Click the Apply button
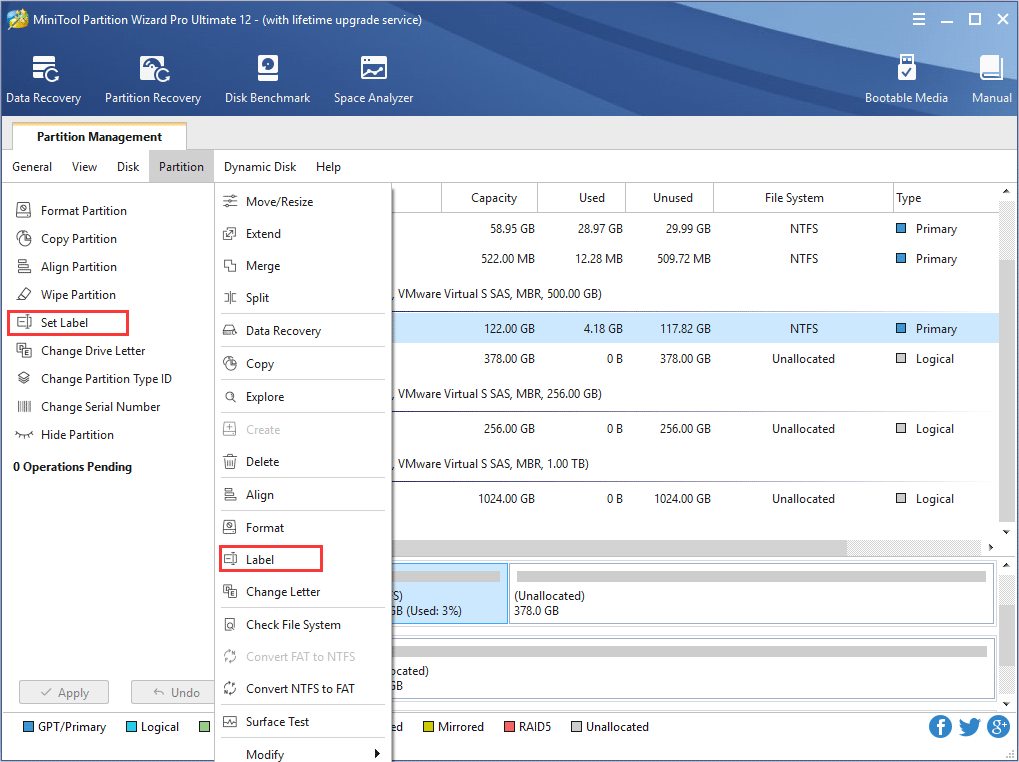Screen dimensions: 1019x762 pos(63,691)
